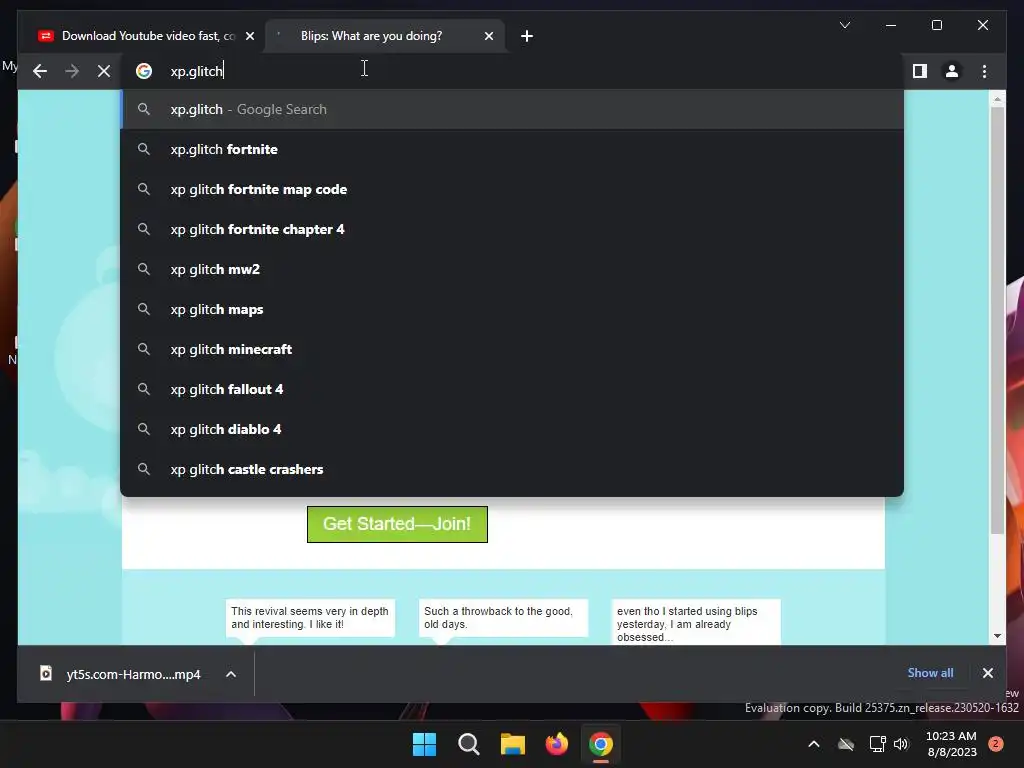Click Show all downloads link
The height and width of the screenshot is (768, 1024).
(930, 673)
